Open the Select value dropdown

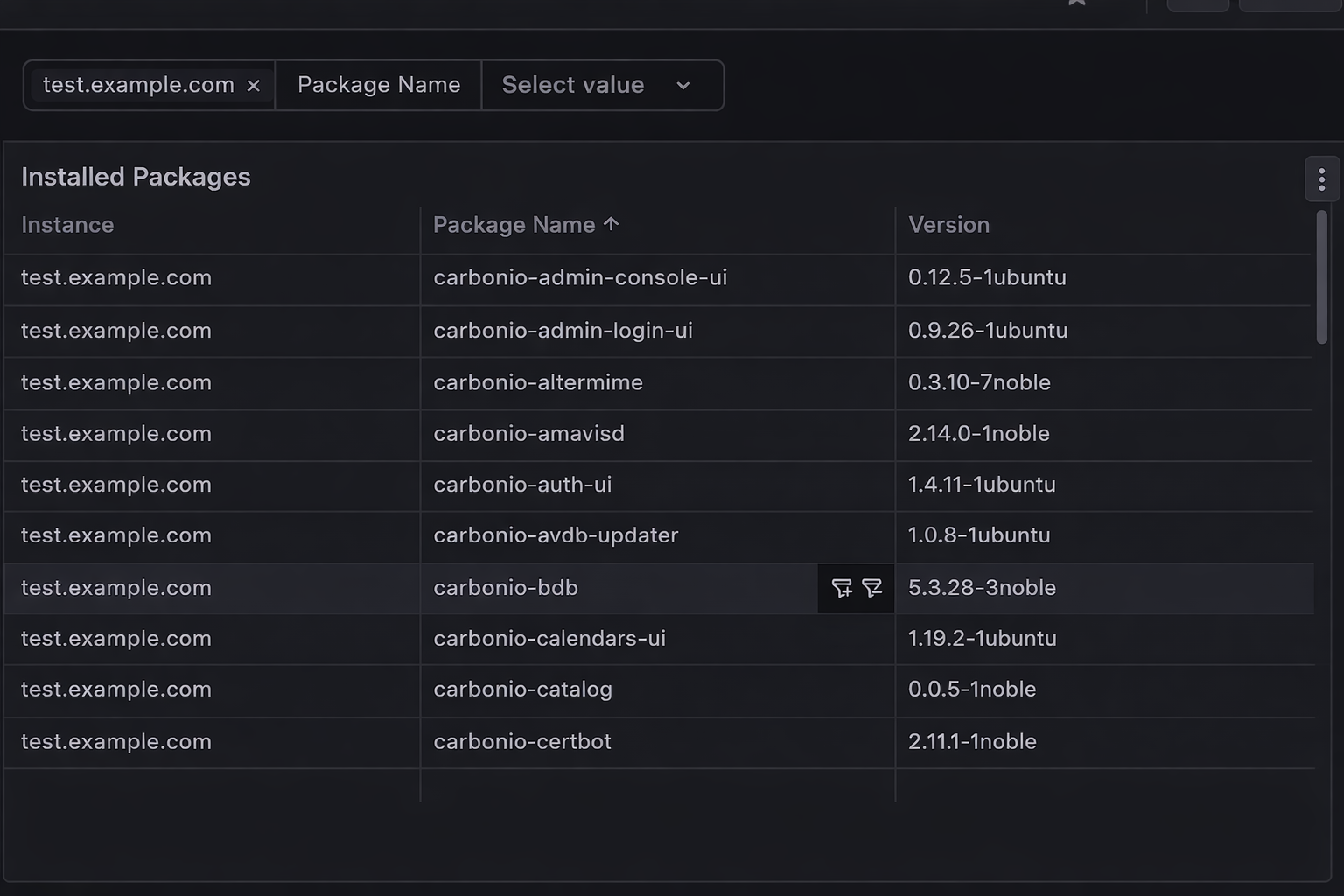tap(603, 85)
